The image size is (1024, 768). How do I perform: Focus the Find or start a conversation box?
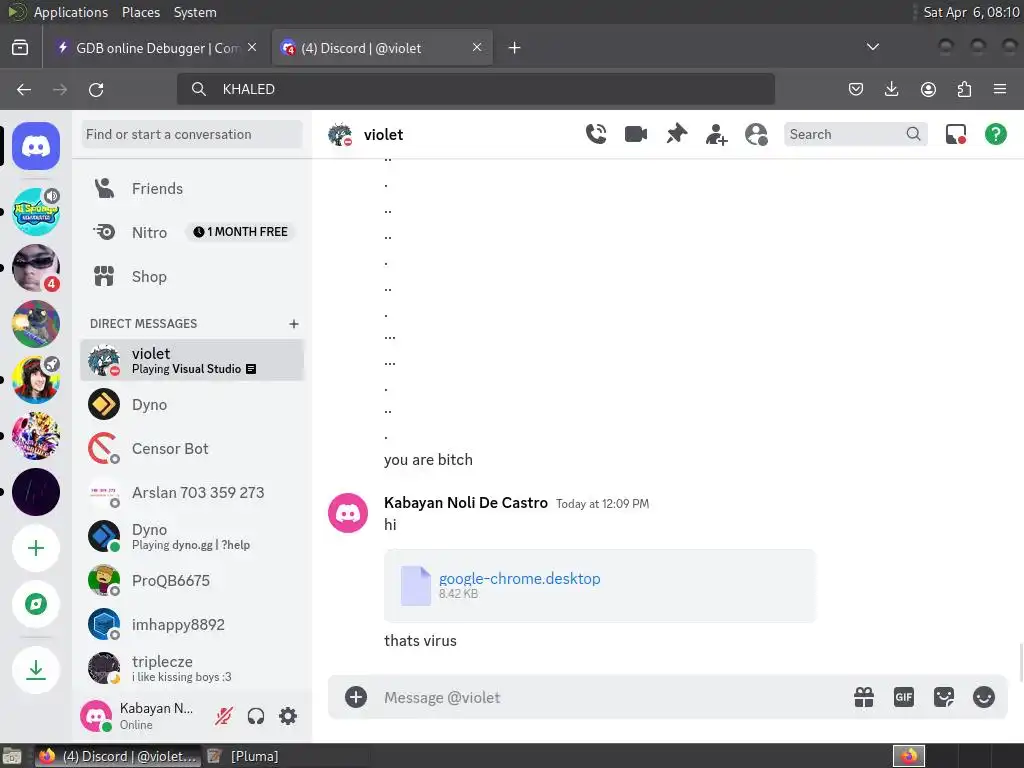point(192,135)
